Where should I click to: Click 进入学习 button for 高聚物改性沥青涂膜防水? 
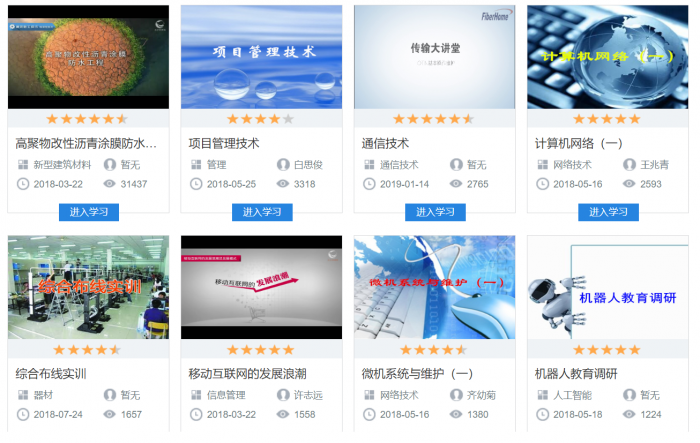click(89, 212)
